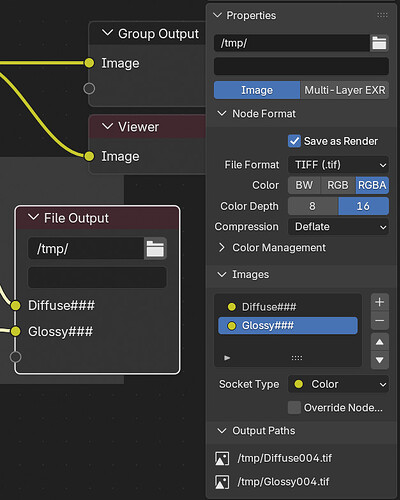Collapse the Viewer node
Image resolution: width=400 pixels, height=500 pixels.
point(107,126)
